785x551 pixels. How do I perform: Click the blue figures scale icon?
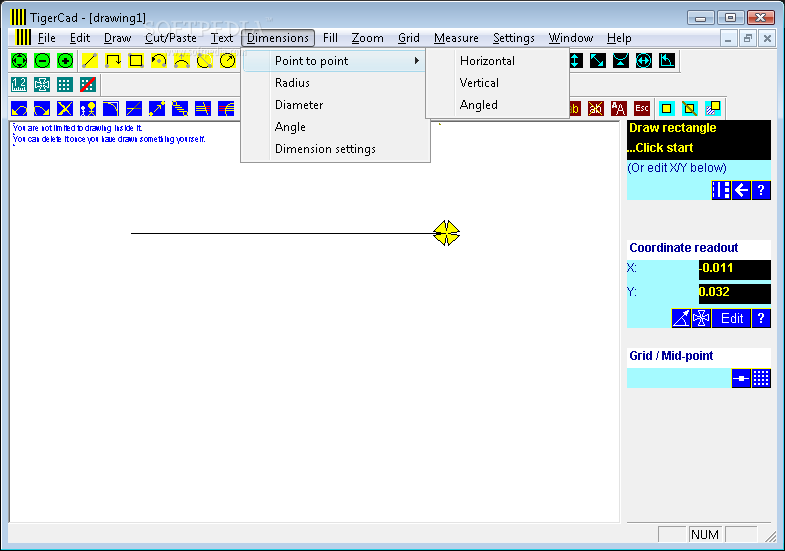click(88, 109)
